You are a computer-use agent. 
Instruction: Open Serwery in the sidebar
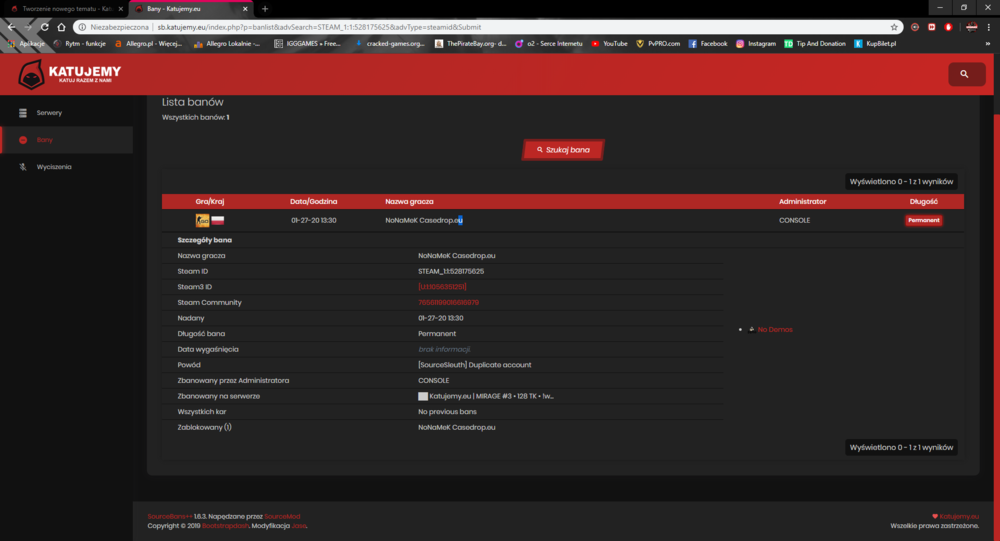click(49, 113)
